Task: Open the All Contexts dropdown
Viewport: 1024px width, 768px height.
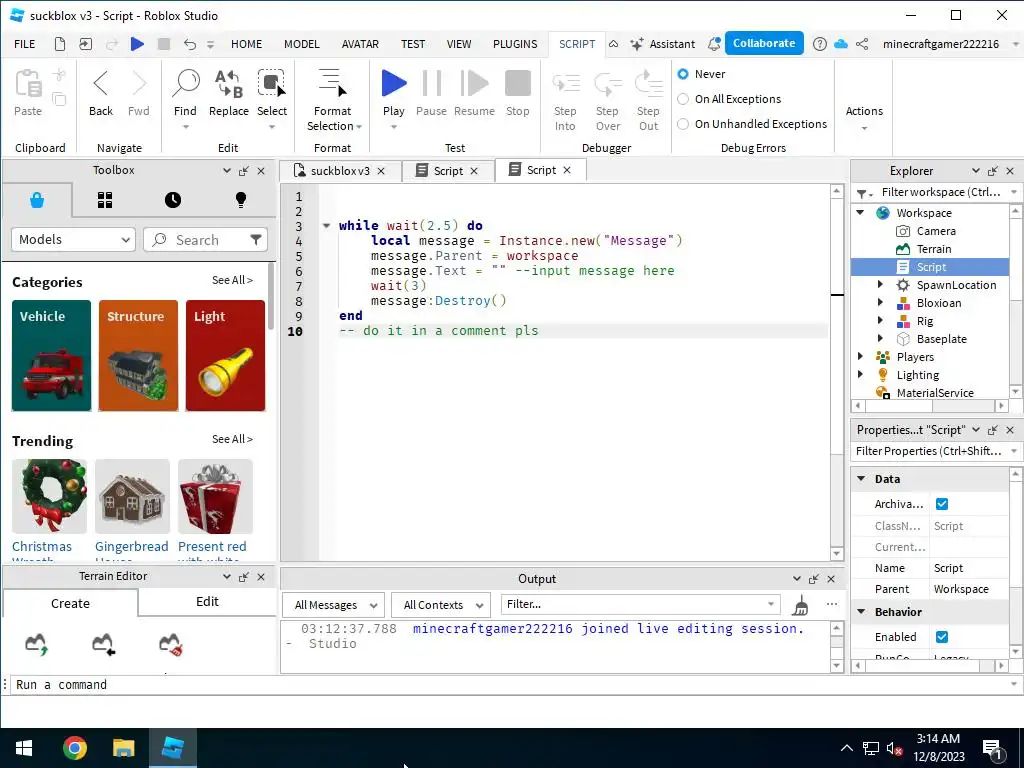Action: click(x=441, y=605)
